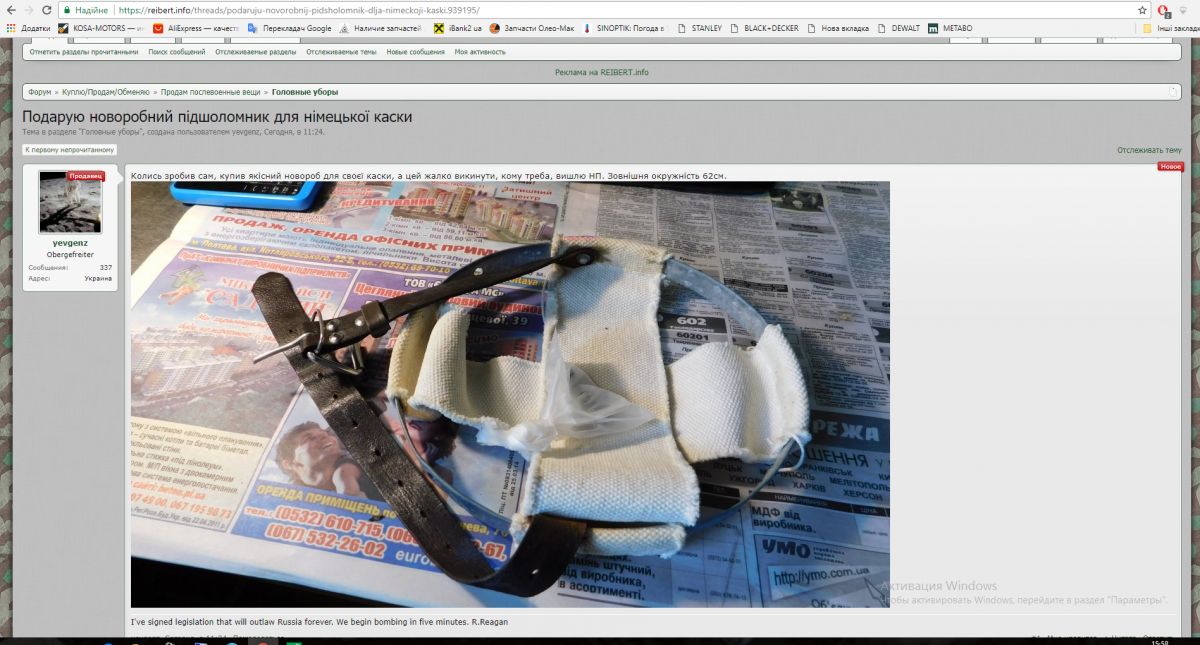Image resolution: width=1200 pixels, height=645 pixels.
Task: Click the thread title heading
Action: [217, 117]
